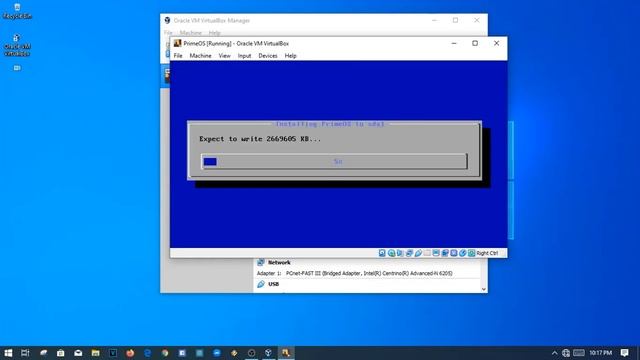Click the scroll down arrow in VirtualBox Manager details
Screen dimensions: 640x360
(x=484, y=289)
